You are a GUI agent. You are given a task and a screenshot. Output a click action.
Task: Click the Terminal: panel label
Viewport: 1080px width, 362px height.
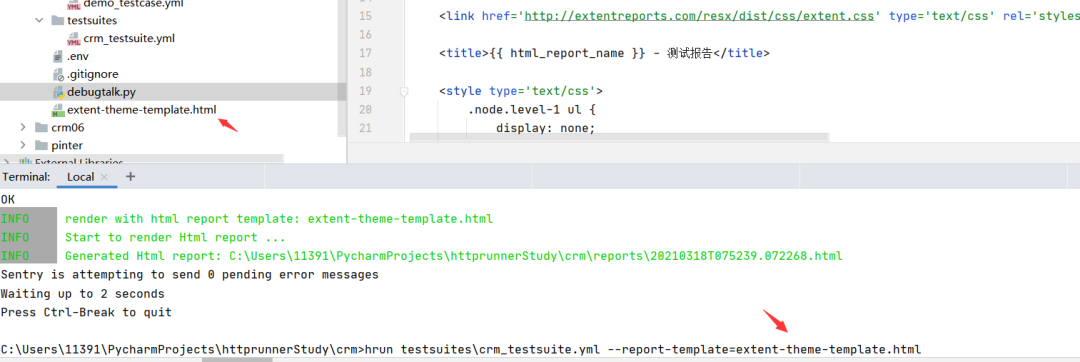[x=26, y=177]
